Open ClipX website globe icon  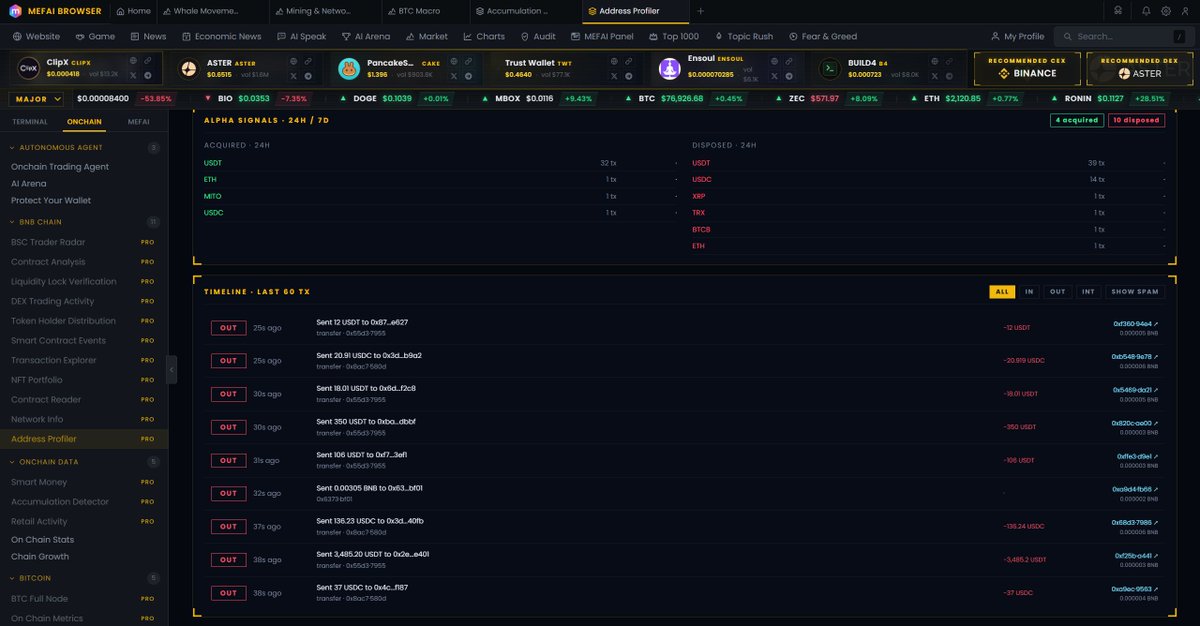[x=133, y=61]
